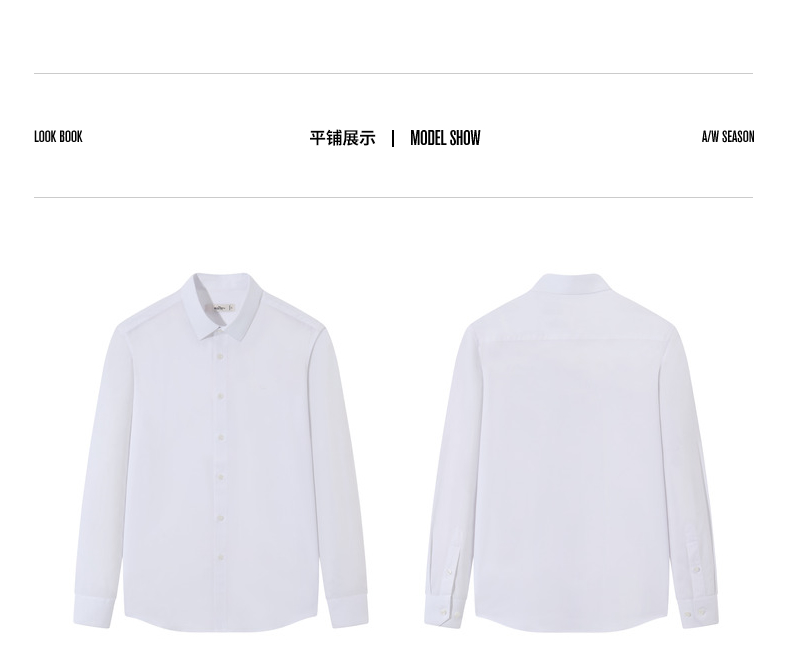Click the right sleeve cuff of front shirt
This screenshot has height=656, width=790.
(x=347, y=610)
